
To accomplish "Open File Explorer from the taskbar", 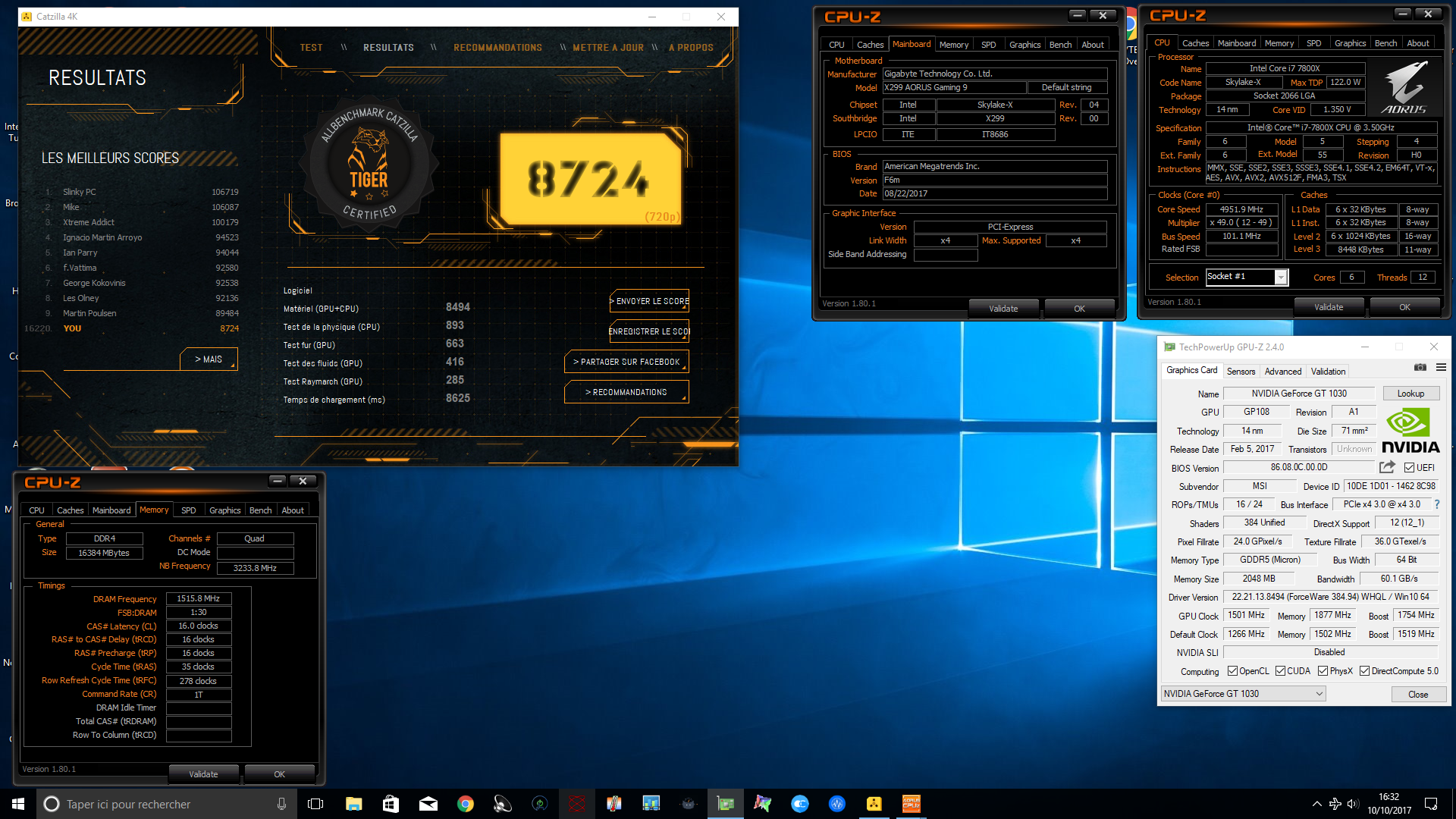I will (x=353, y=804).
